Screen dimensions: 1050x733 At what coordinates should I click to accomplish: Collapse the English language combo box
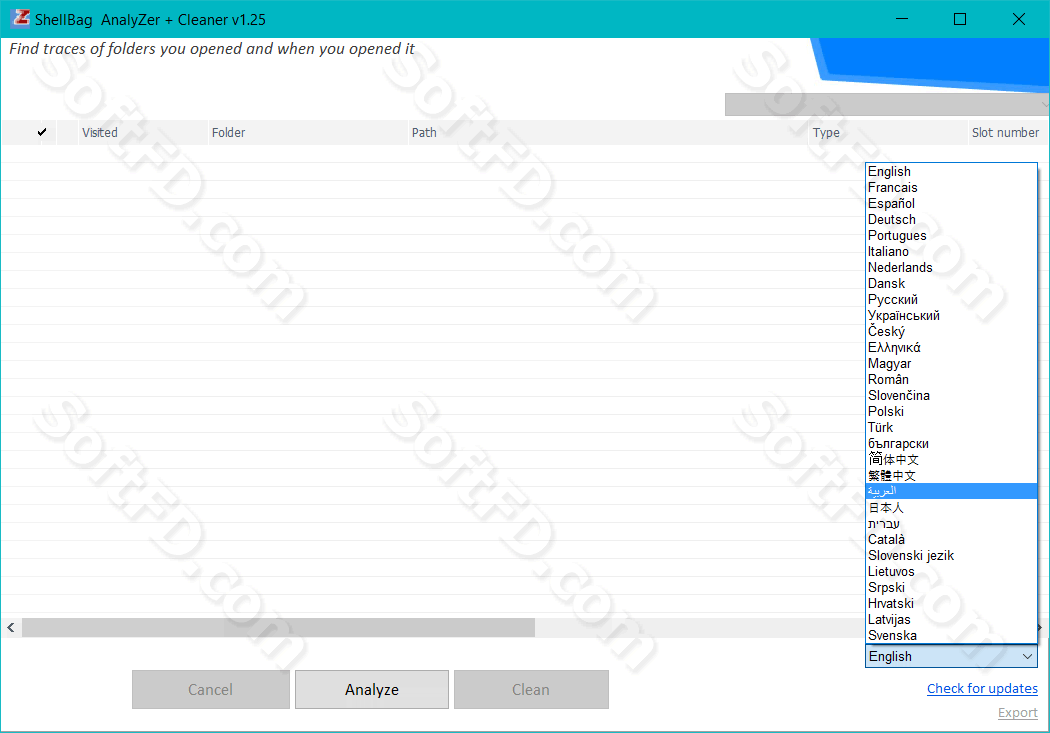point(951,657)
